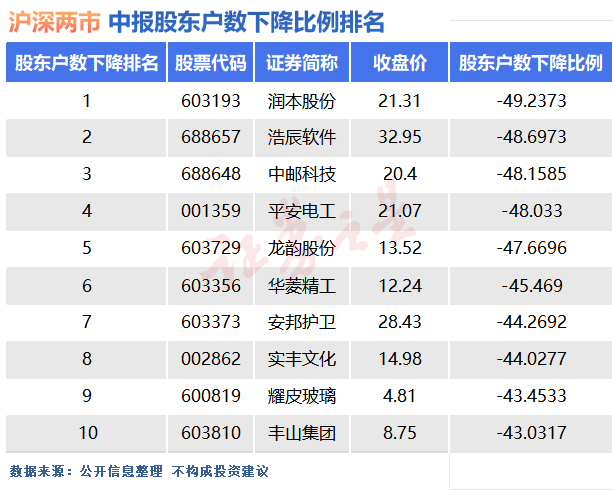Click the 股东户数下降比例 column header
This screenshot has height=490, width=613.
530,63
